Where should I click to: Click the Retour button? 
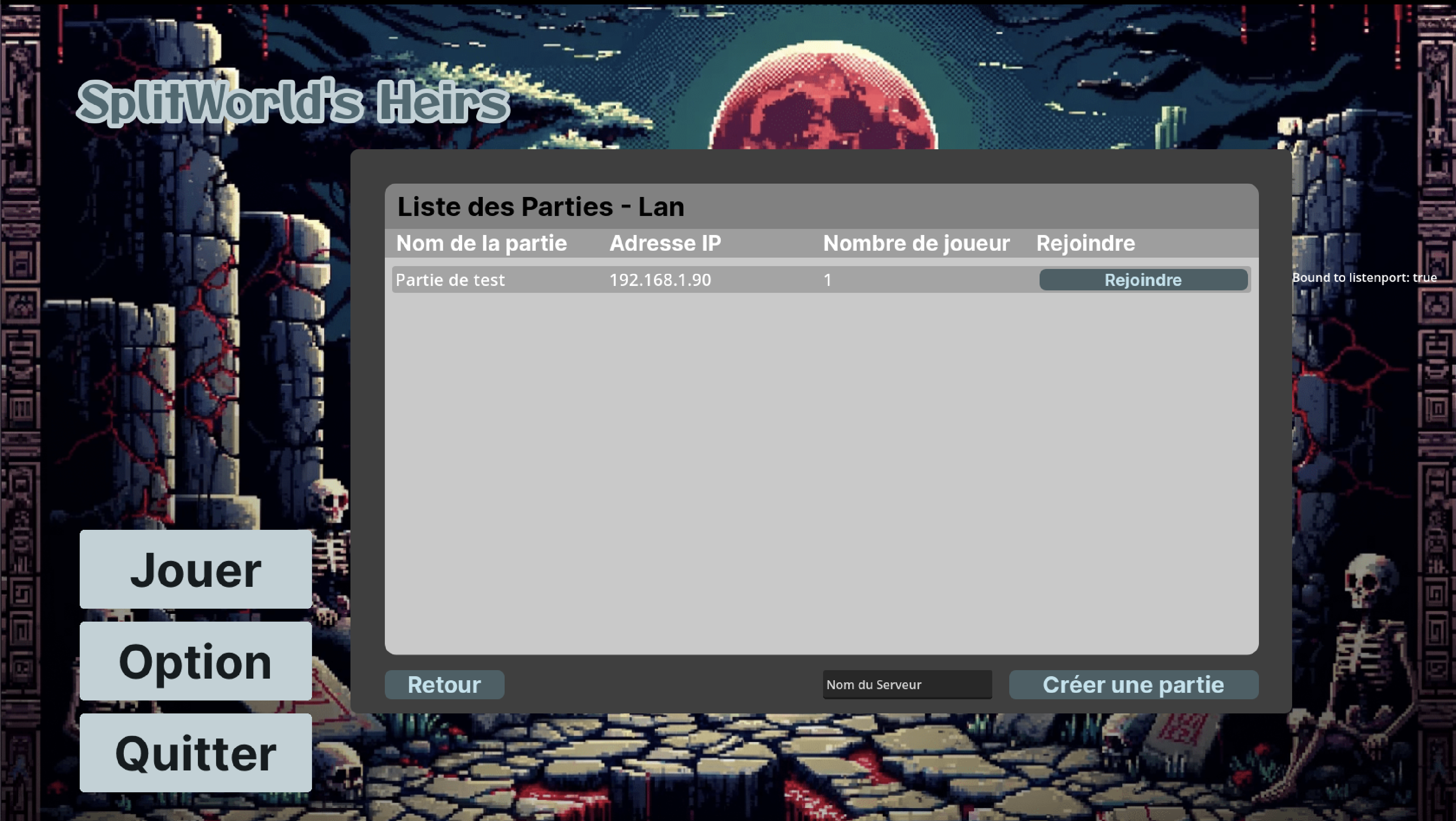444,684
